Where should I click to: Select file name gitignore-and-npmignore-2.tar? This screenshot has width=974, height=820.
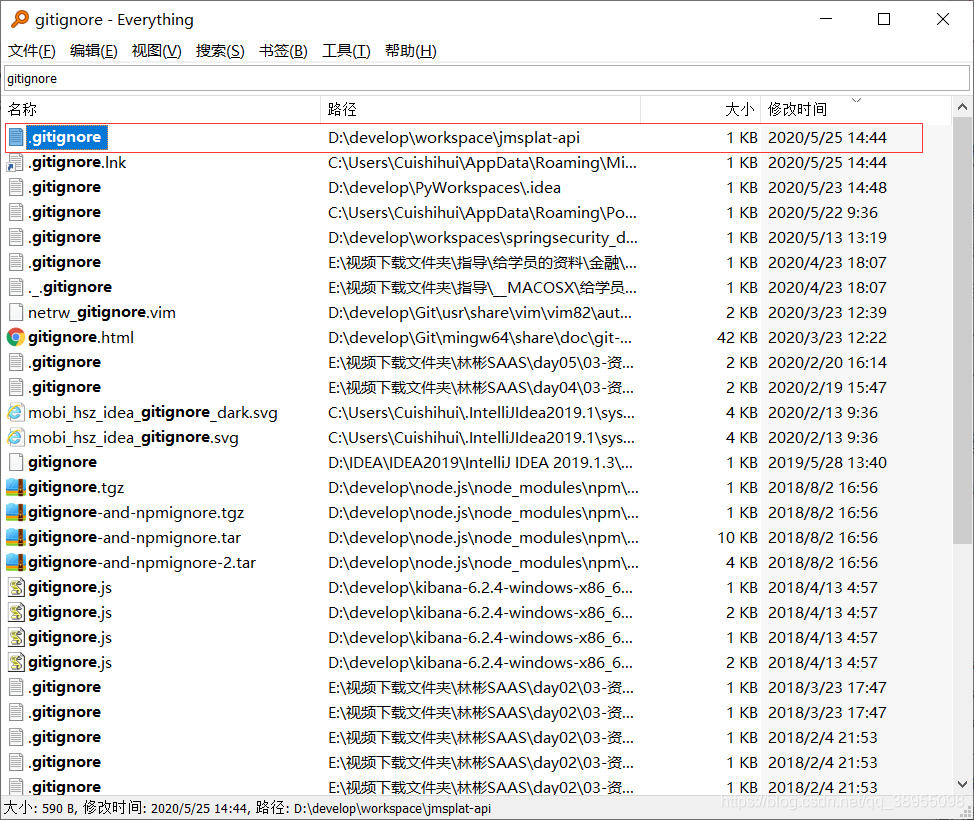click(x=142, y=562)
